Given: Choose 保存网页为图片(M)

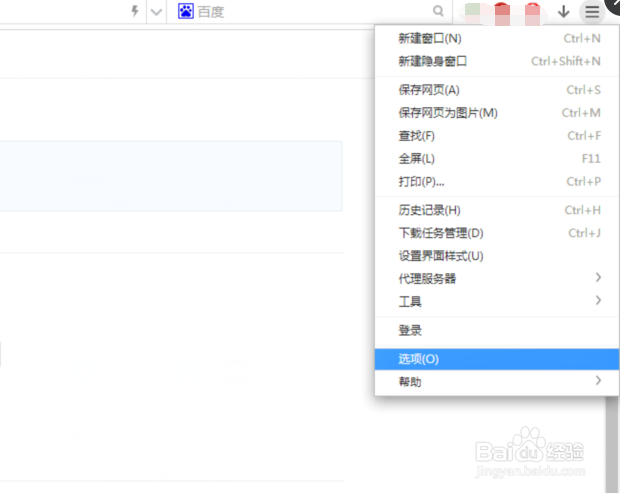Looking at the screenshot, I should pyautogui.click(x=497, y=113).
